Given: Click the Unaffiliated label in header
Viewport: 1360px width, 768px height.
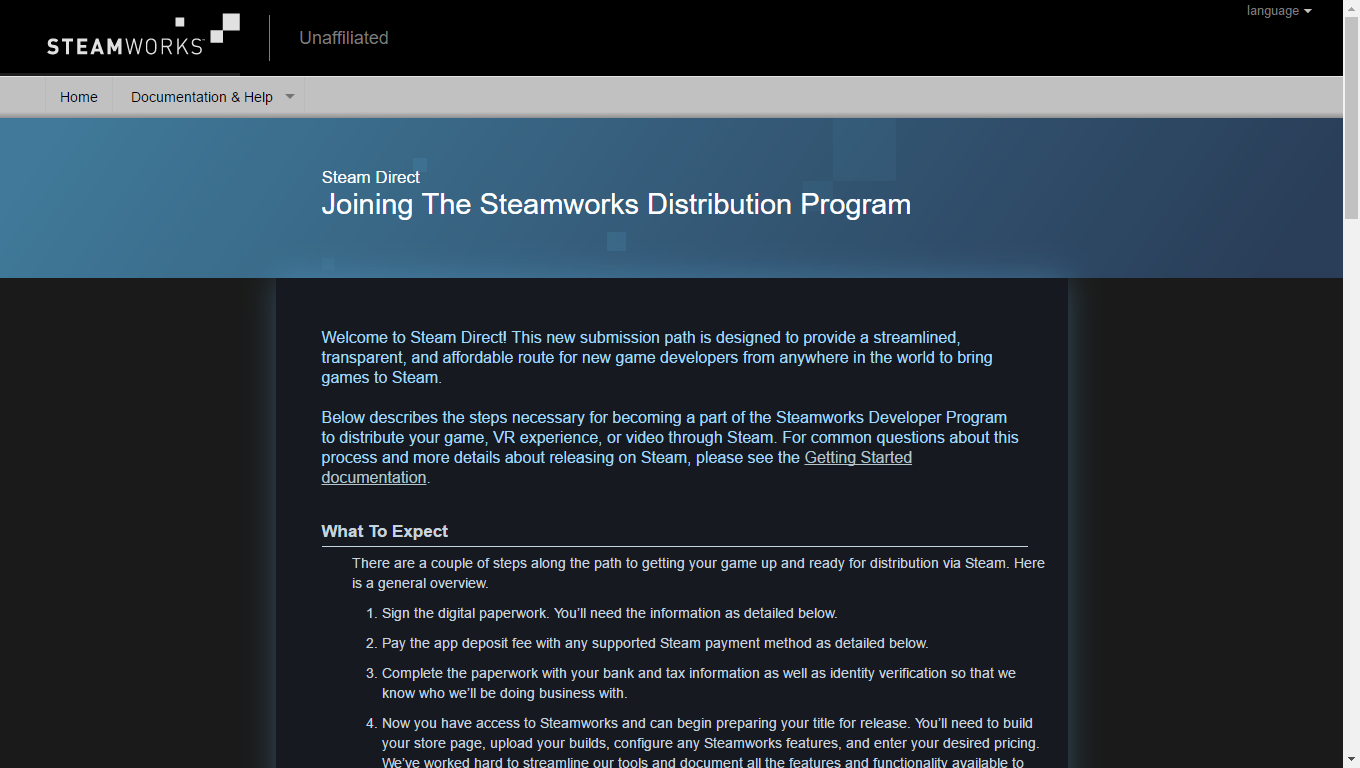Looking at the screenshot, I should pos(344,38).
